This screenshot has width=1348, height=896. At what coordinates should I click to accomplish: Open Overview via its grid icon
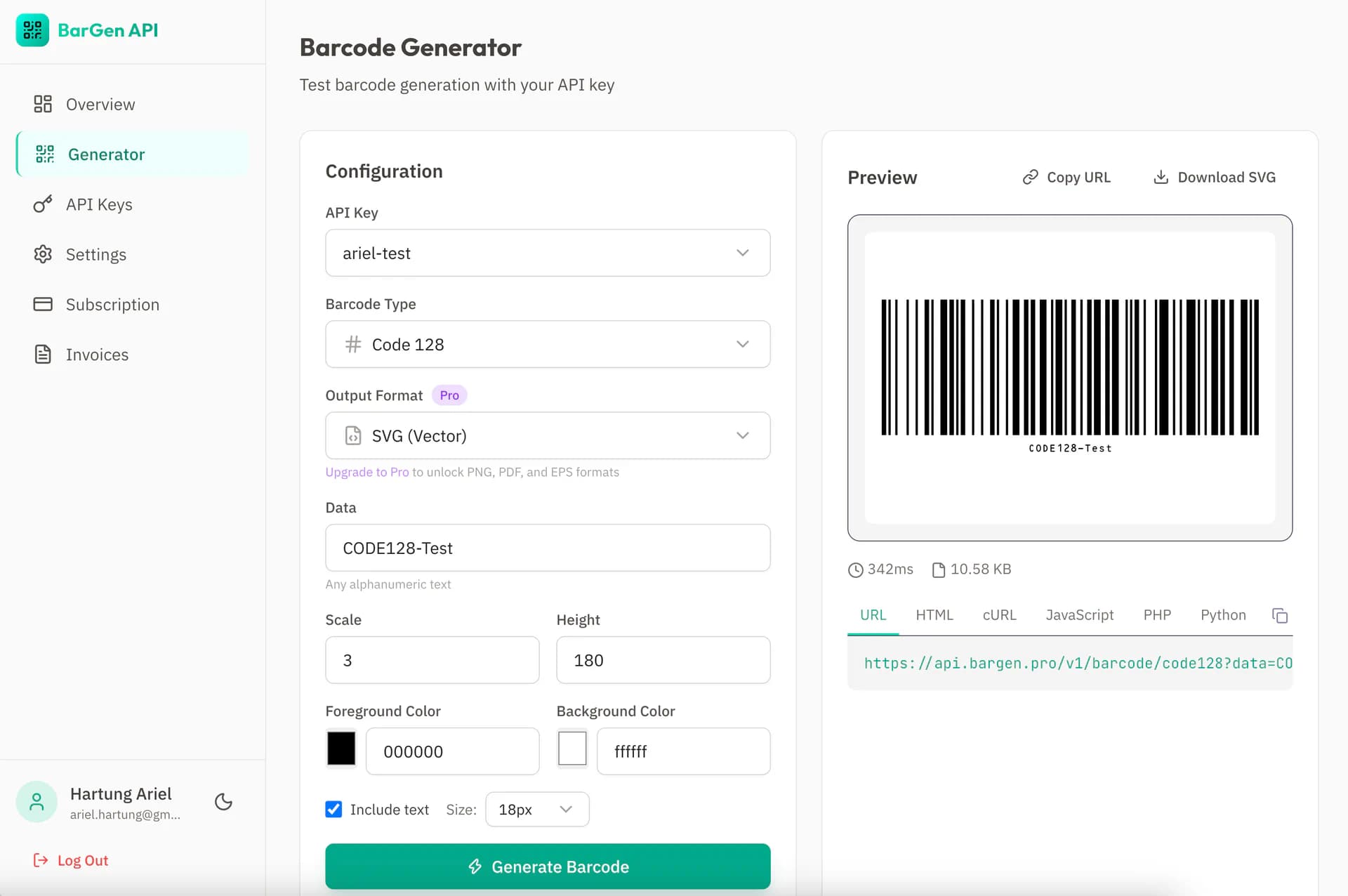pos(43,104)
